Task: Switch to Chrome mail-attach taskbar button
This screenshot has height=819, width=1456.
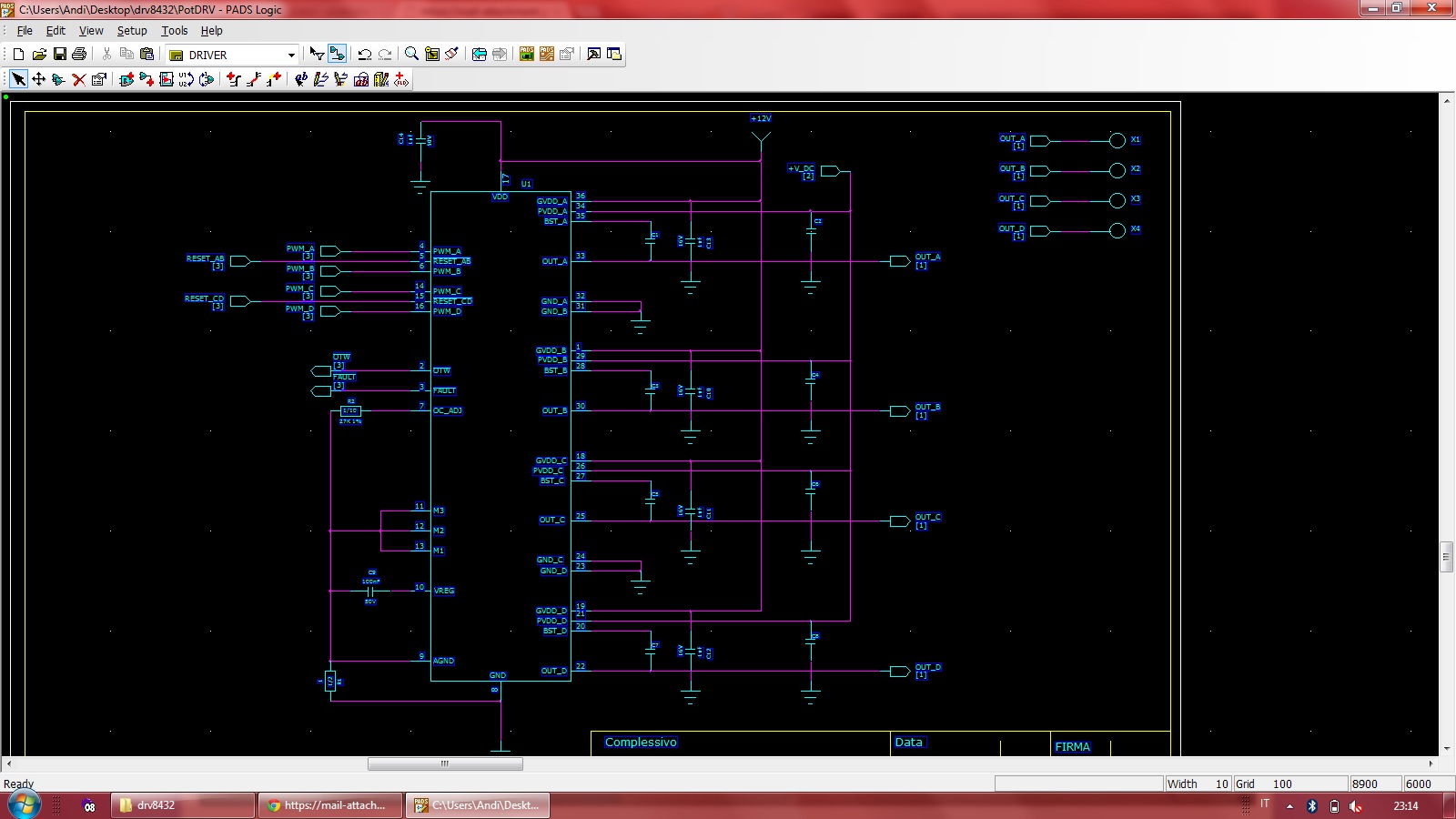Action: [x=330, y=805]
